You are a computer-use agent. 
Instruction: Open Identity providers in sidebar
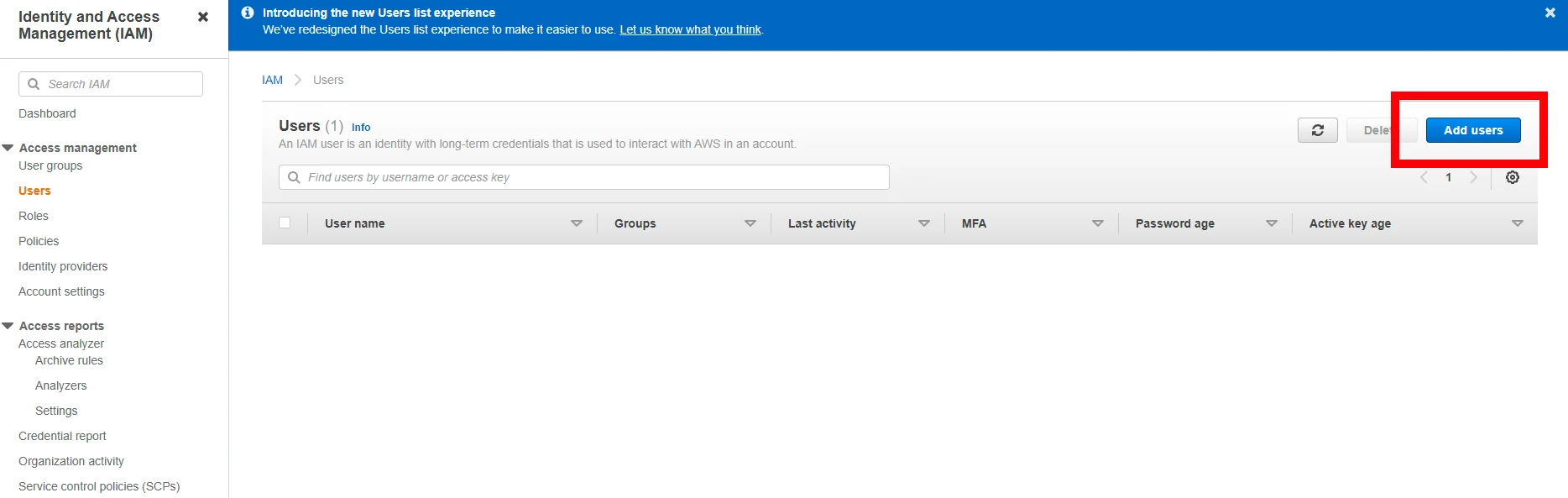coord(63,266)
